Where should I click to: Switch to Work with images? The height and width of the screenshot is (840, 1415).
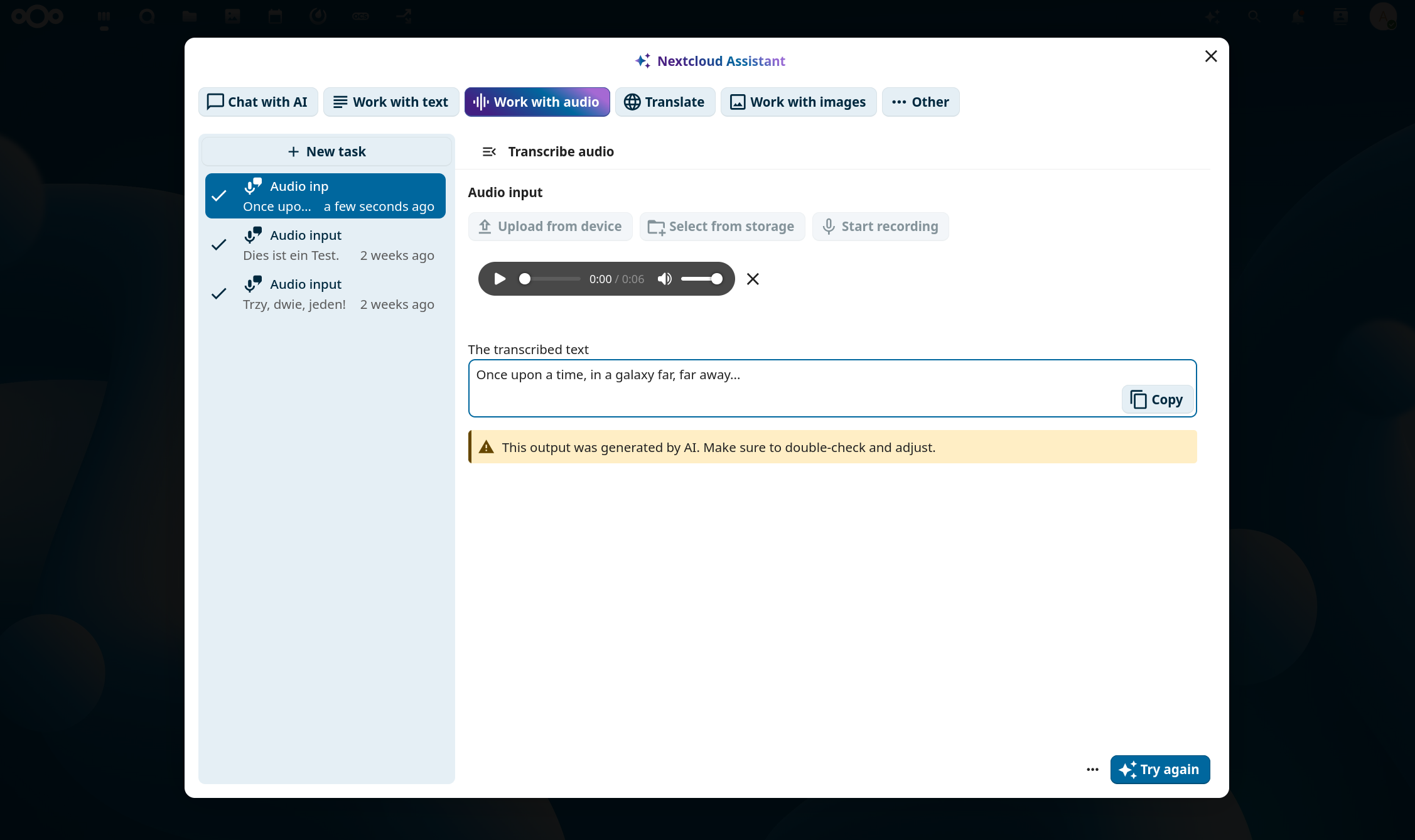click(798, 102)
